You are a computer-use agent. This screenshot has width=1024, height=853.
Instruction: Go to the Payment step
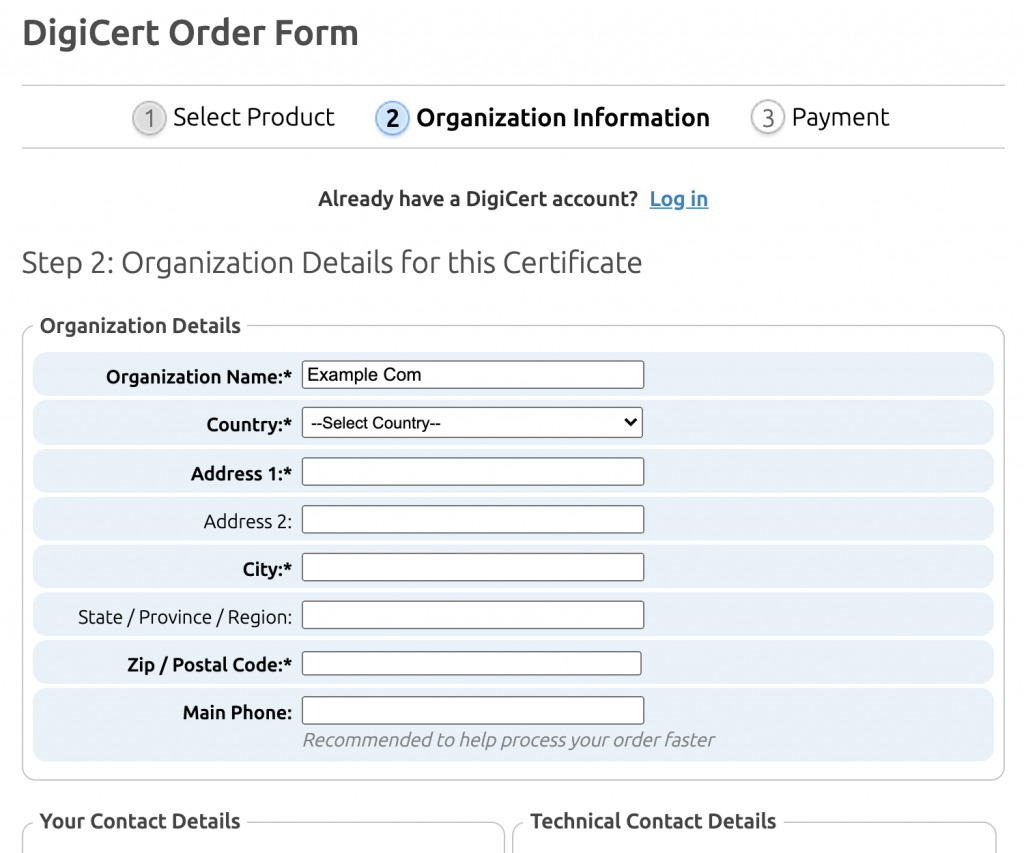tap(840, 118)
